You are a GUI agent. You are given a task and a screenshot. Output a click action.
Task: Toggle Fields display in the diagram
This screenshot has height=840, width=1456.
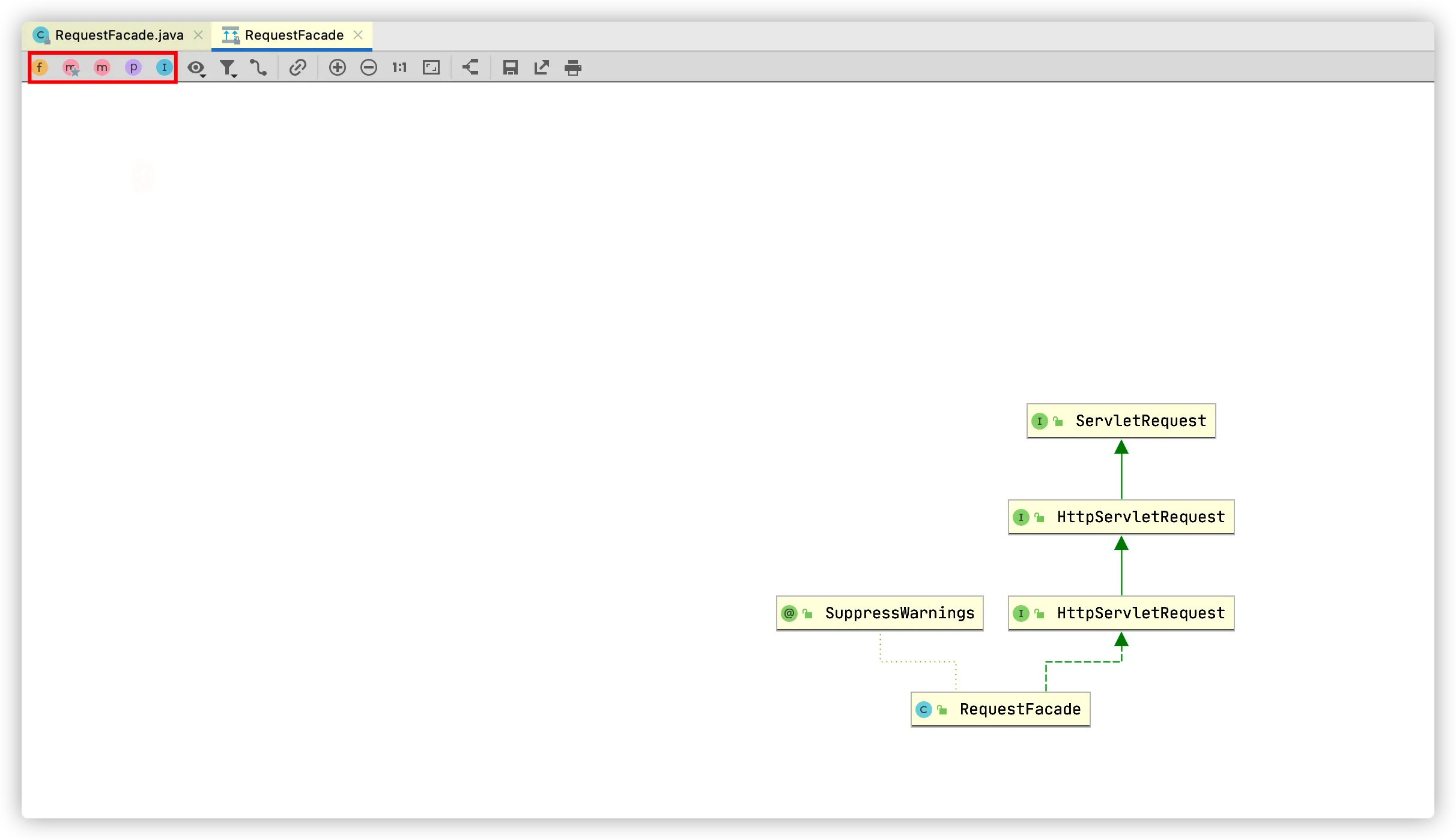click(x=40, y=67)
